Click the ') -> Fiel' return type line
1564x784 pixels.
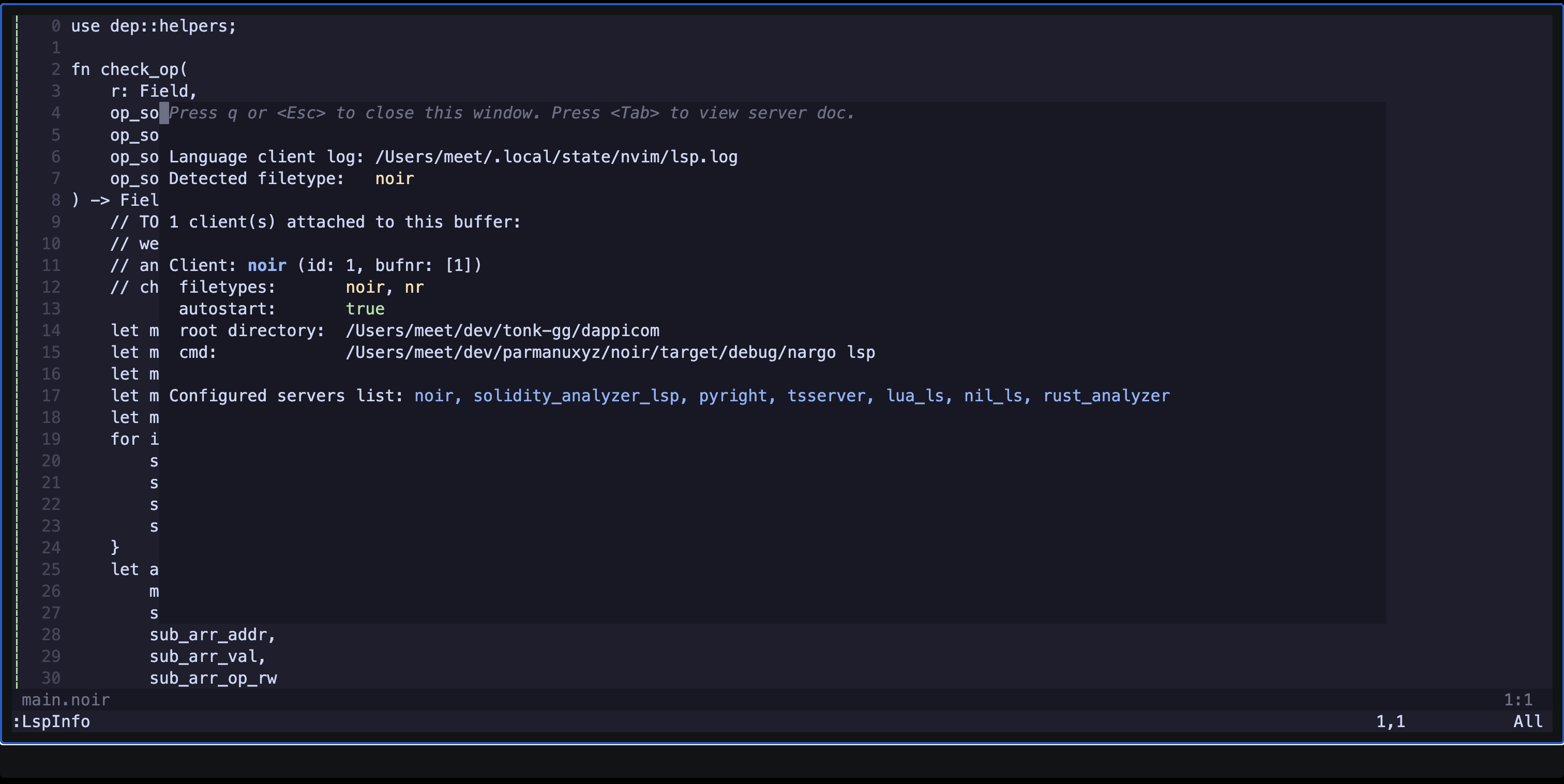click(x=115, y=200)
